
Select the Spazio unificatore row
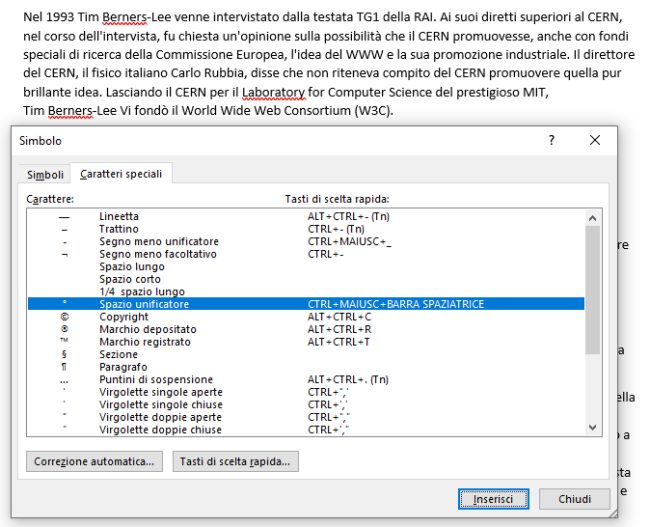(x=306, y=304)
